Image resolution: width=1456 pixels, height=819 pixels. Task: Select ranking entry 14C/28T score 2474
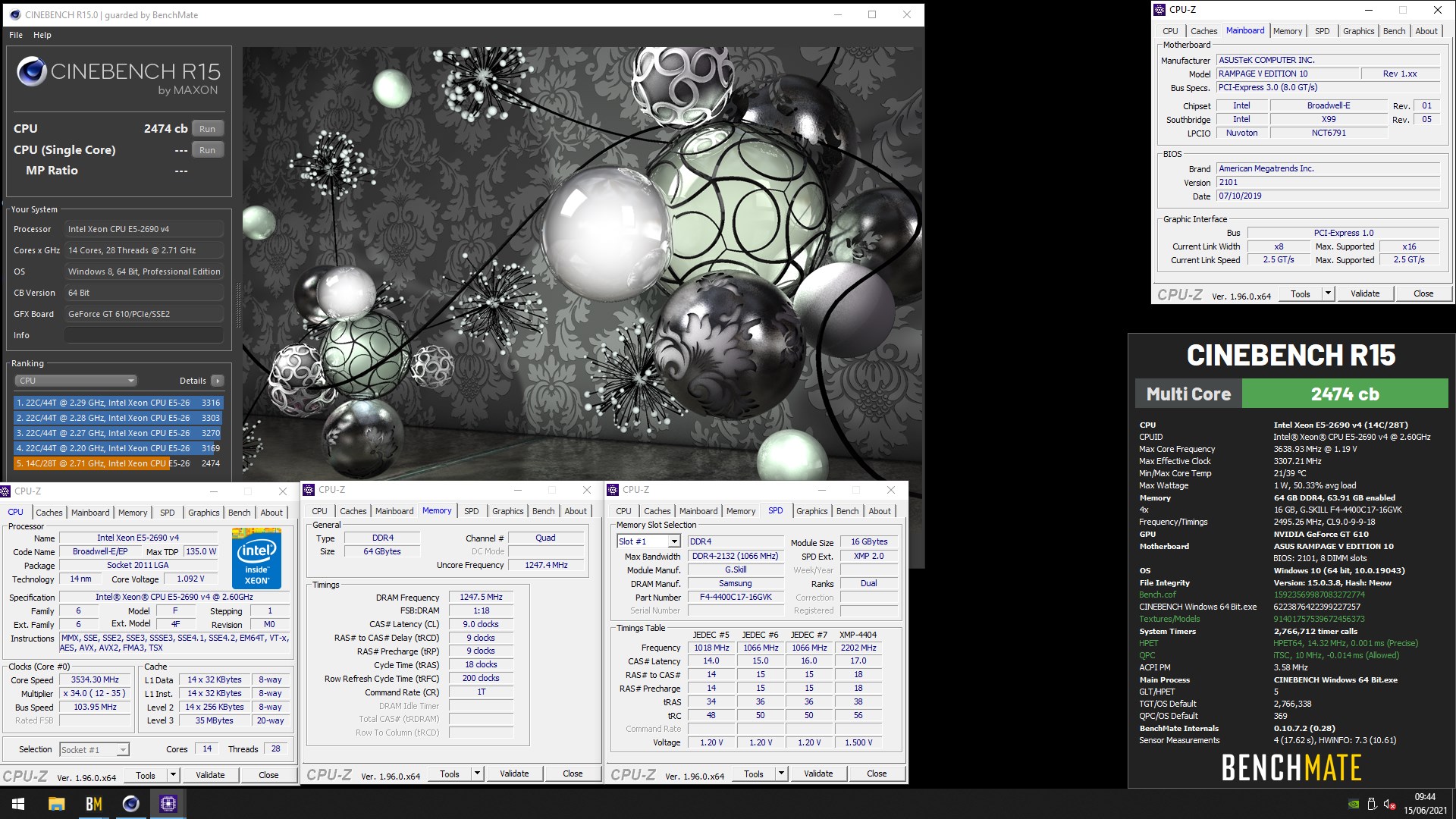118,463
